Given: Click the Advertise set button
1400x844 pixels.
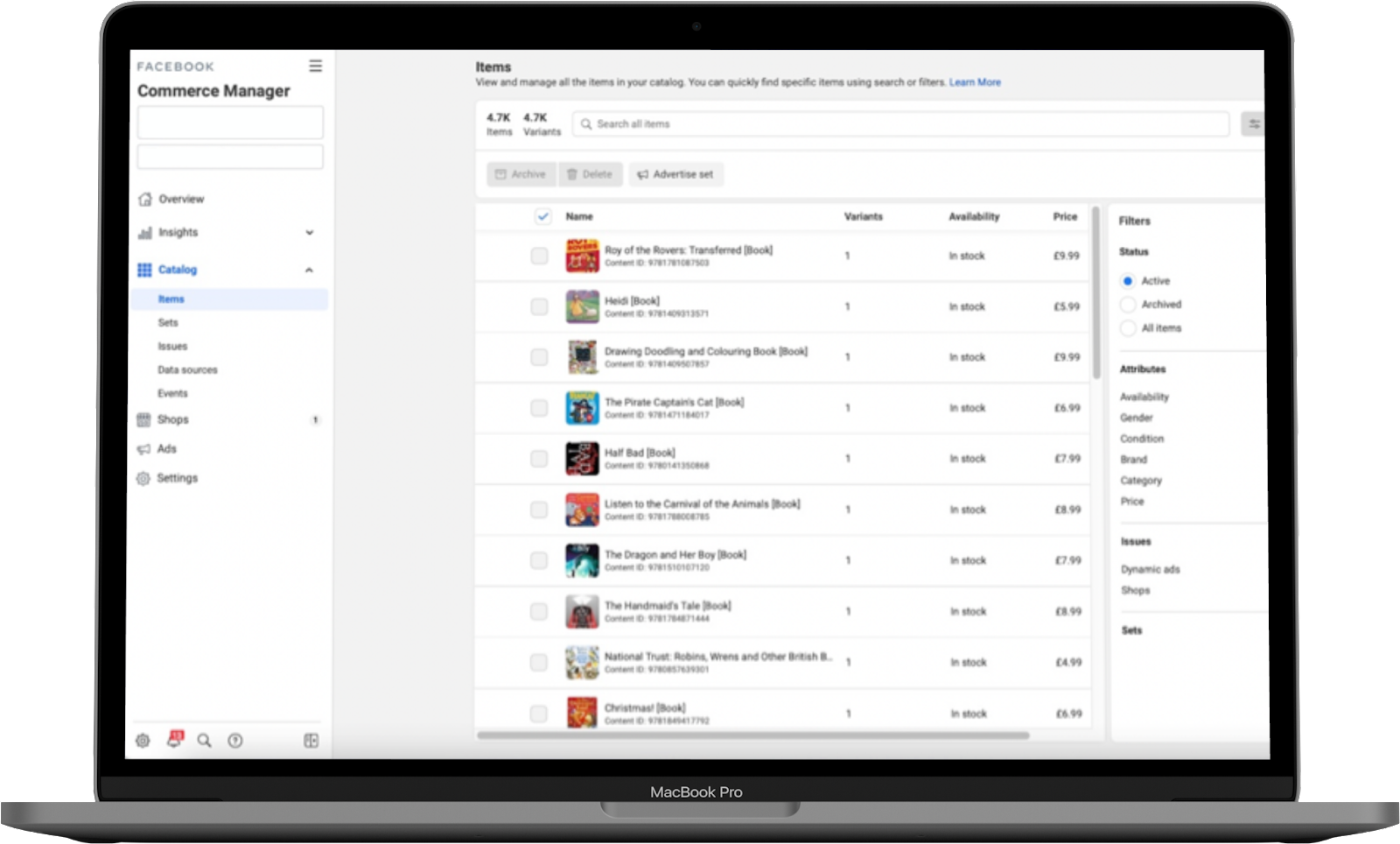Looking at the screenshot, I should pos(675,174).
